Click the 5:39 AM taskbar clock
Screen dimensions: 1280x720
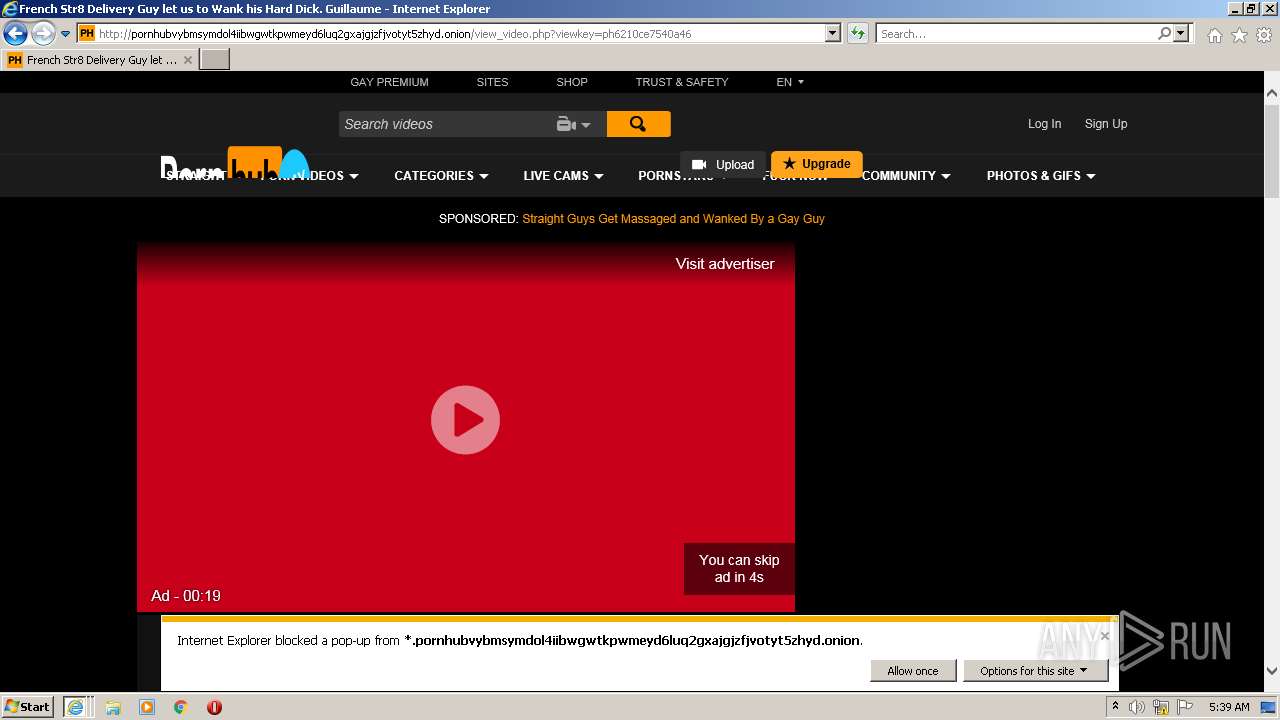click(1229, 707)
